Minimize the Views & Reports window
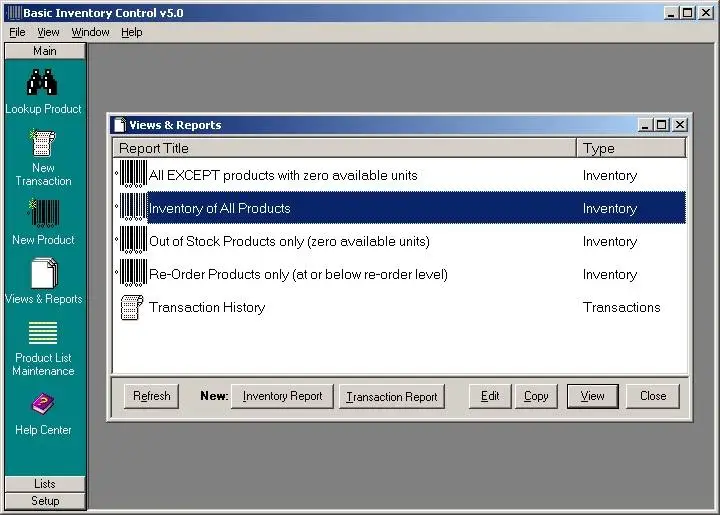This screenshot has height=515, width=720. click(645, 125)
